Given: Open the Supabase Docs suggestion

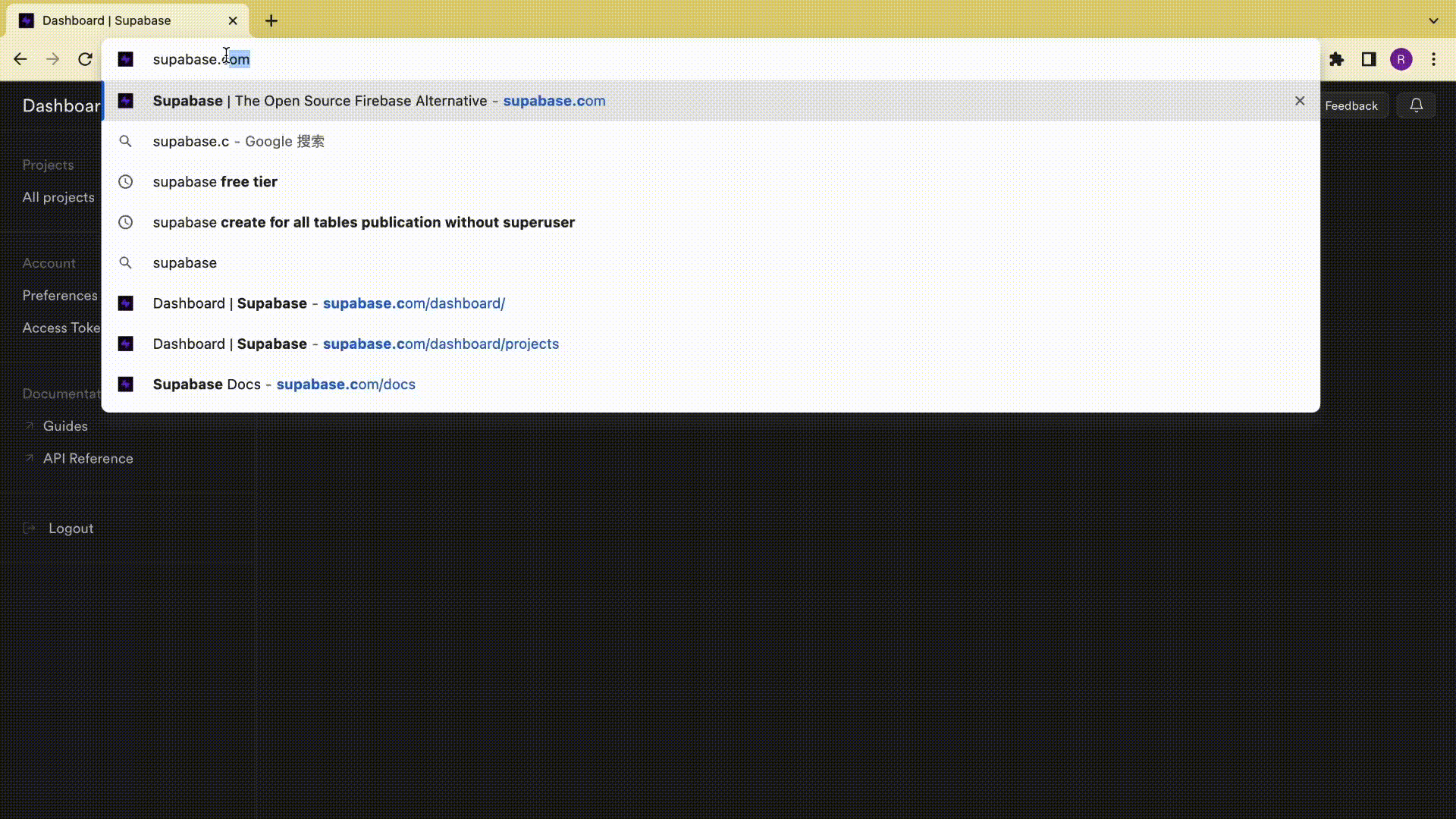Looking at the screenshot, I should point(711,384).
